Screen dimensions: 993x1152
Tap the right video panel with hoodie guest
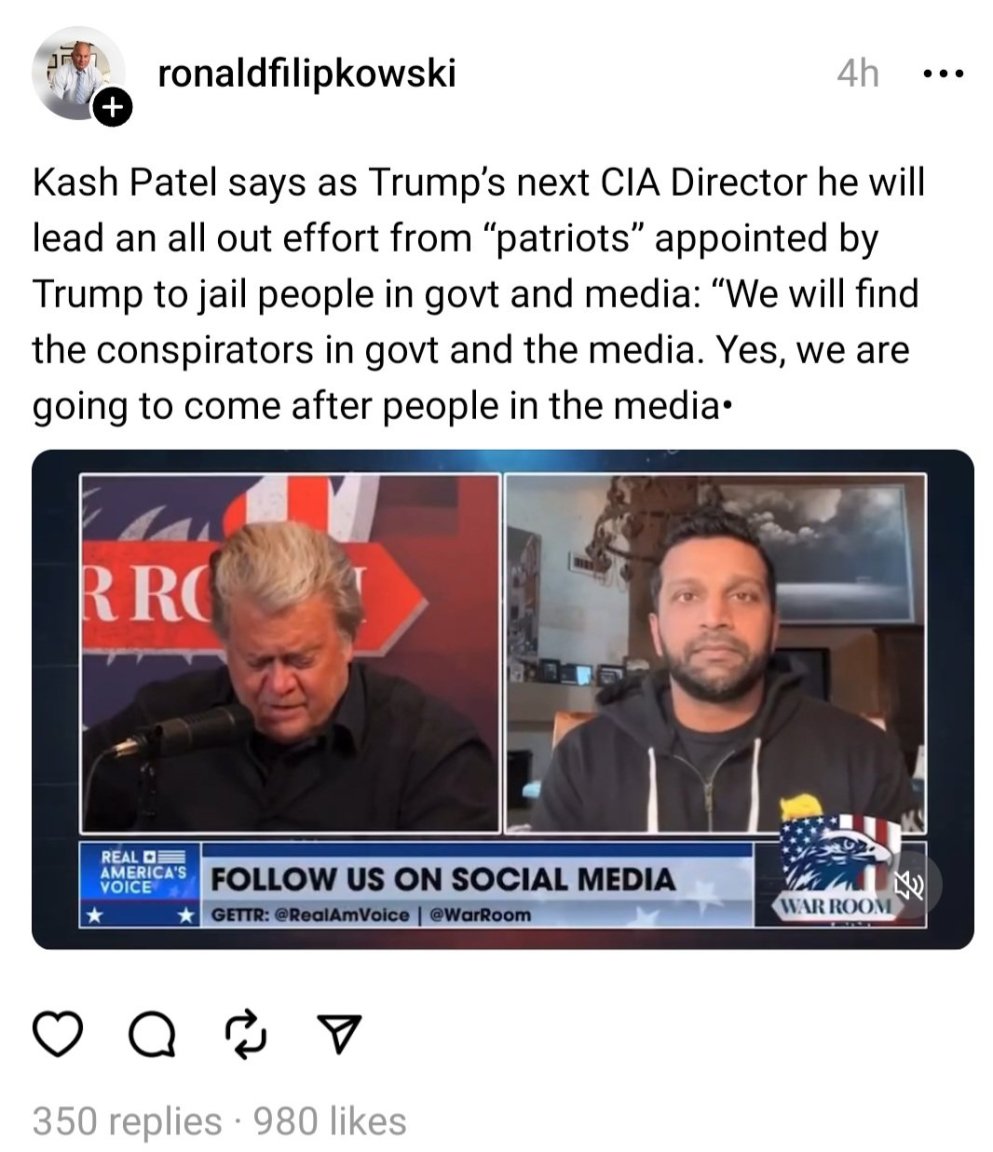(x=716, y=653)
